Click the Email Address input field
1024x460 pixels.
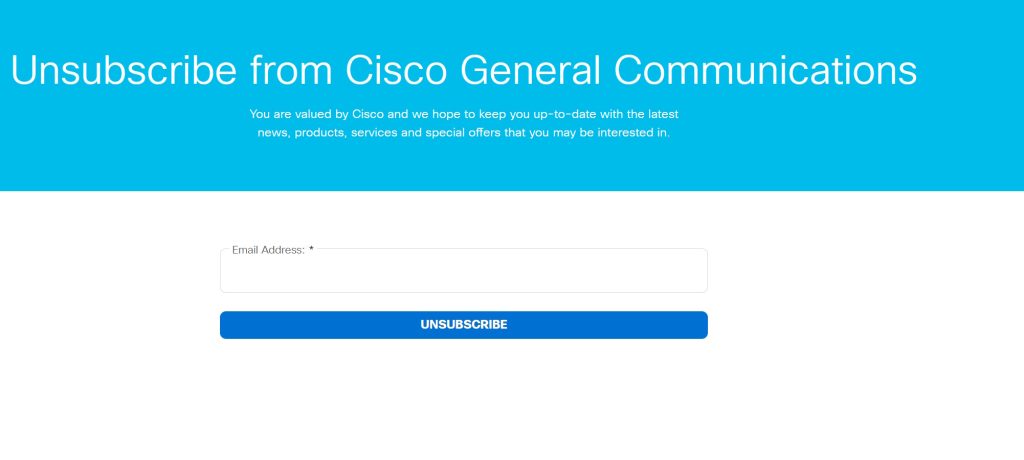point(463,274)
